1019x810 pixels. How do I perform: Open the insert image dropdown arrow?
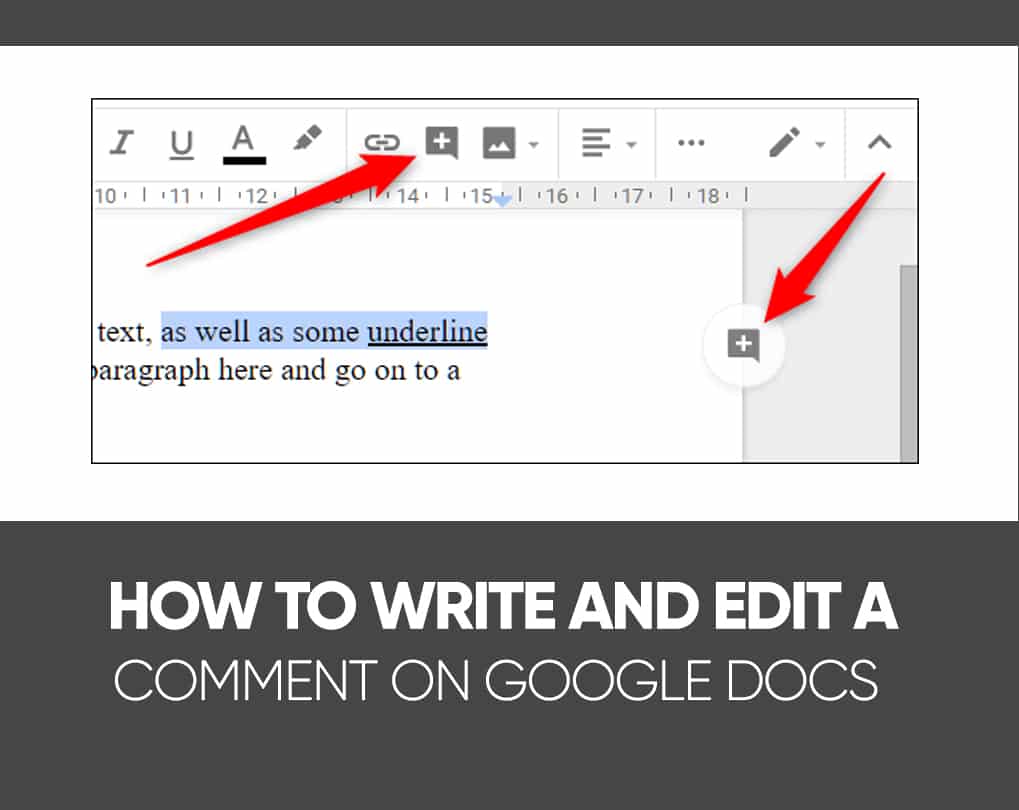534,144
